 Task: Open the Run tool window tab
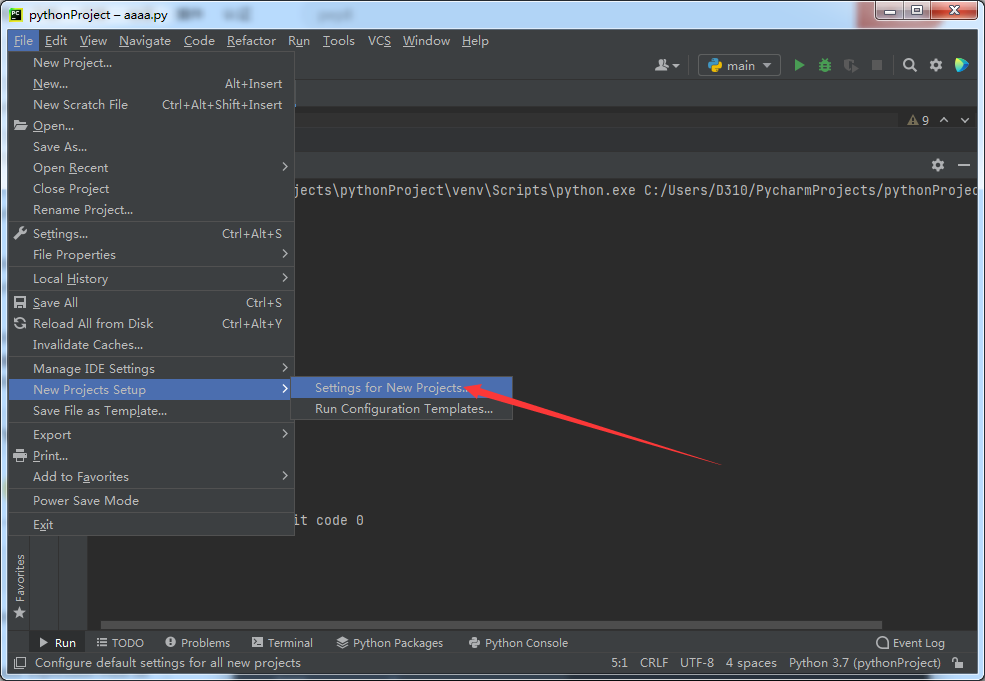(58, 643)
